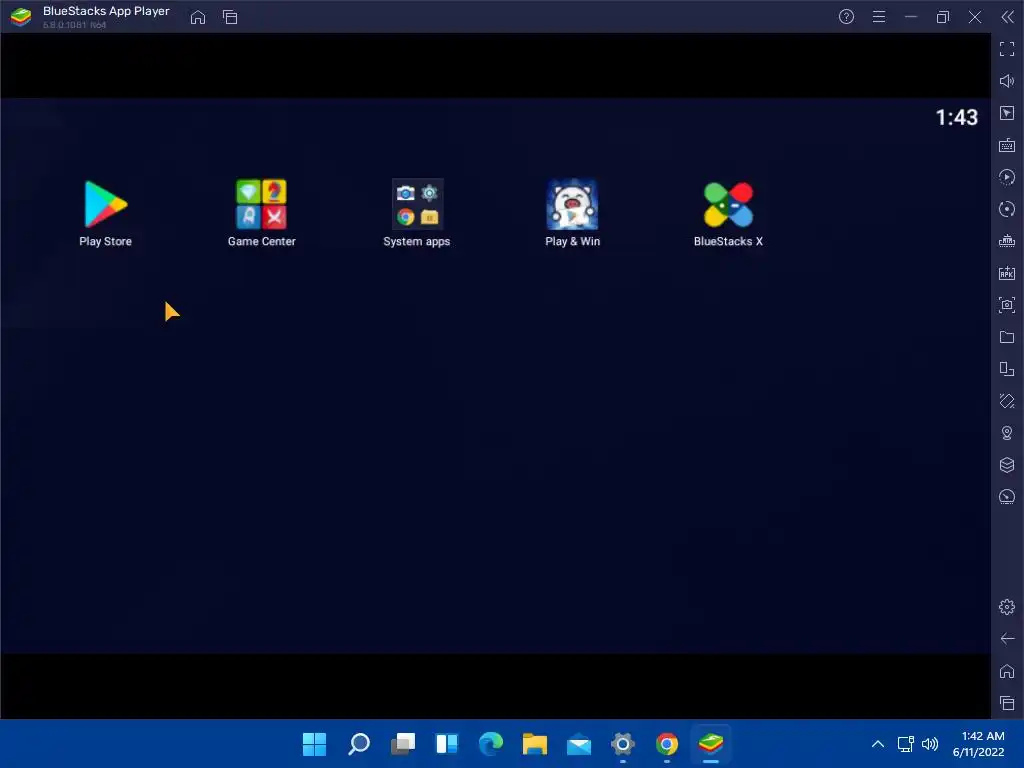Toggle cursor lock icon in sidebar
The image size is (1024, 768).
[x=1007, y=113]
